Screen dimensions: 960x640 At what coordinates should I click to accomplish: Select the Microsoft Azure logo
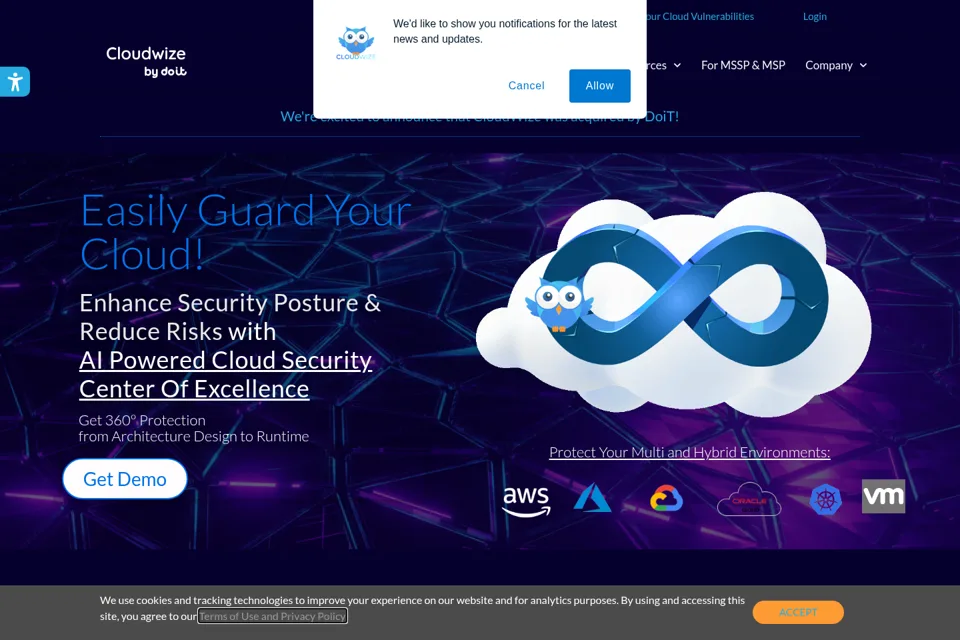point(592,498)
